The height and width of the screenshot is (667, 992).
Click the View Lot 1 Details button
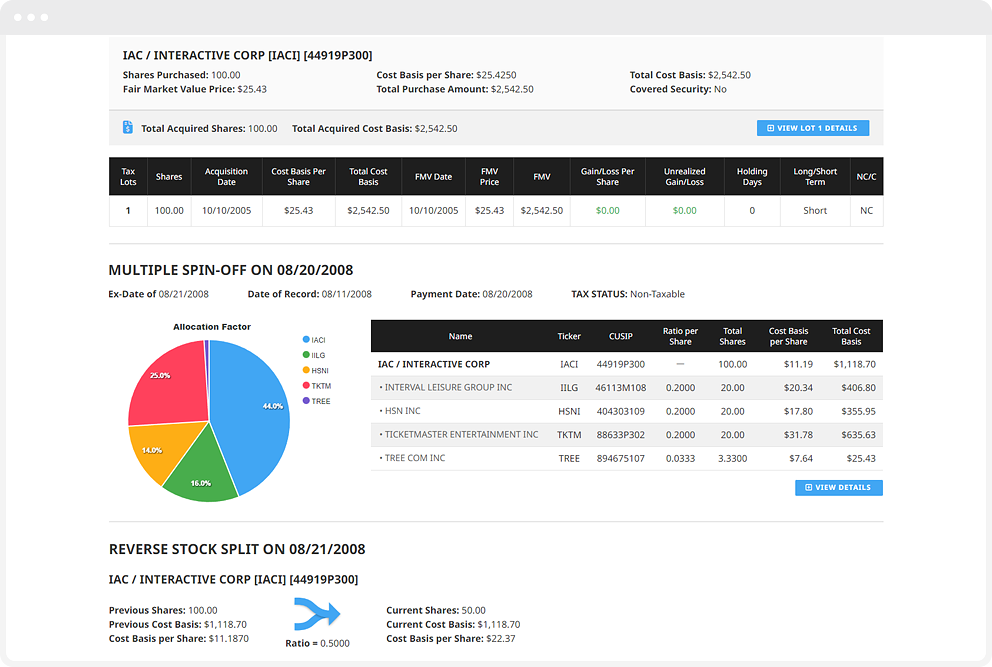coord(813,128)
